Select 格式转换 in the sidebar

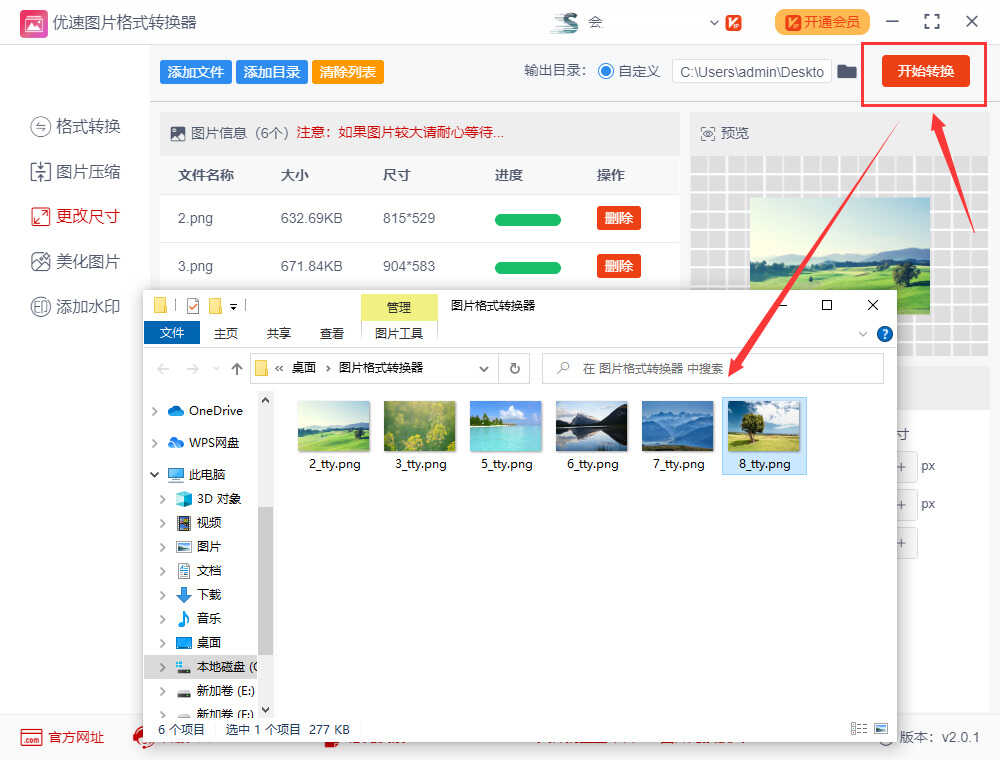point(76,126)
